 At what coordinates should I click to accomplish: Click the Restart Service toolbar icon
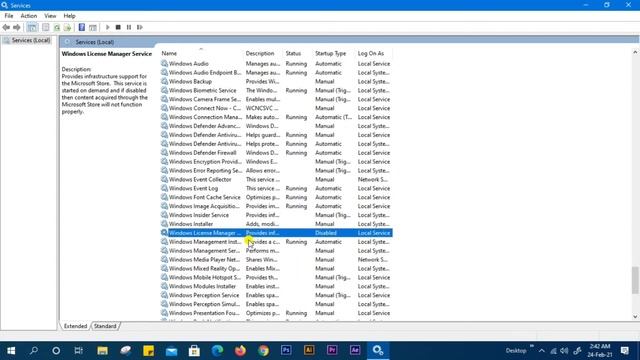140,27
